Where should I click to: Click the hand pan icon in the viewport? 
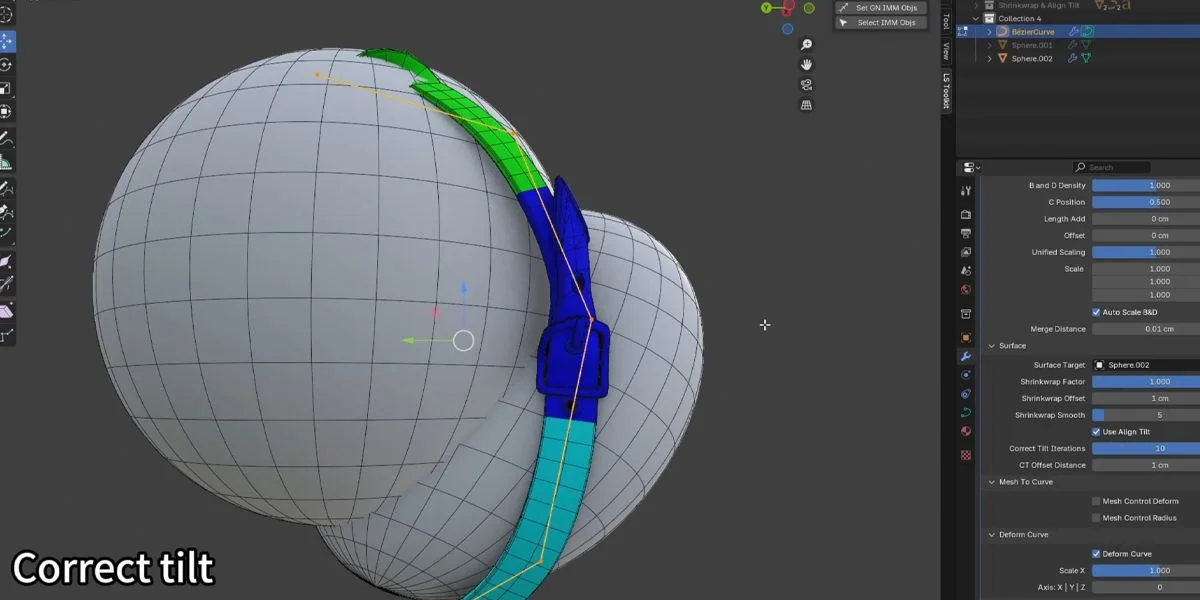[x=806, y=64]
